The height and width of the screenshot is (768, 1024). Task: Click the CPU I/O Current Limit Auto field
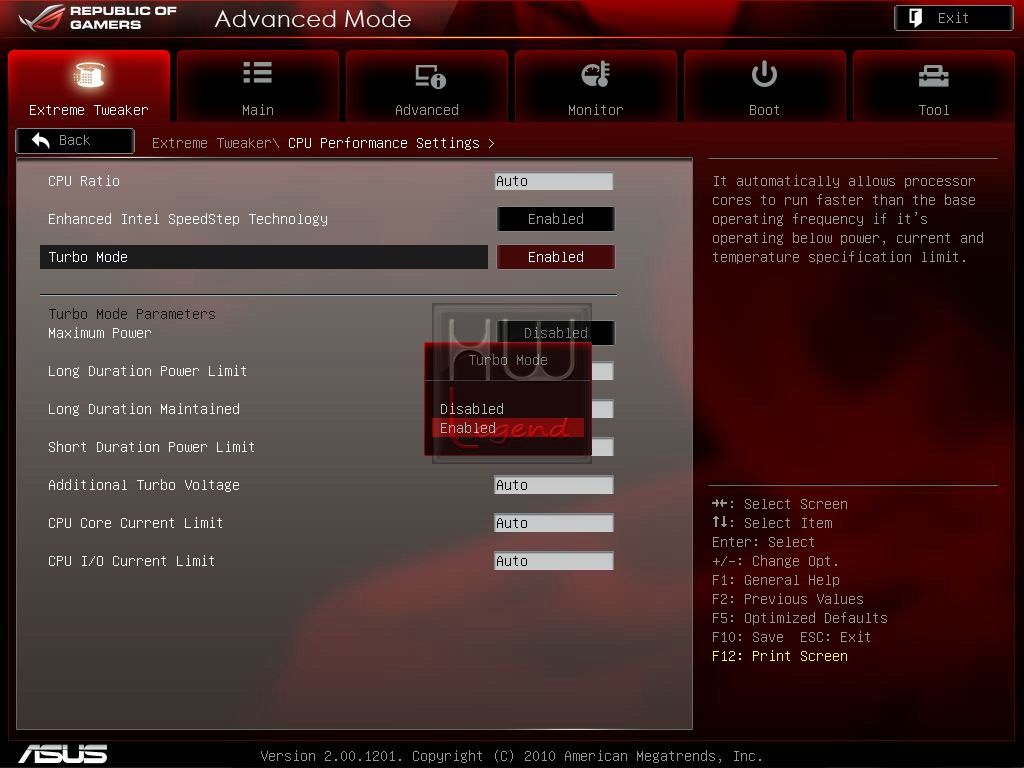[554, 561]
